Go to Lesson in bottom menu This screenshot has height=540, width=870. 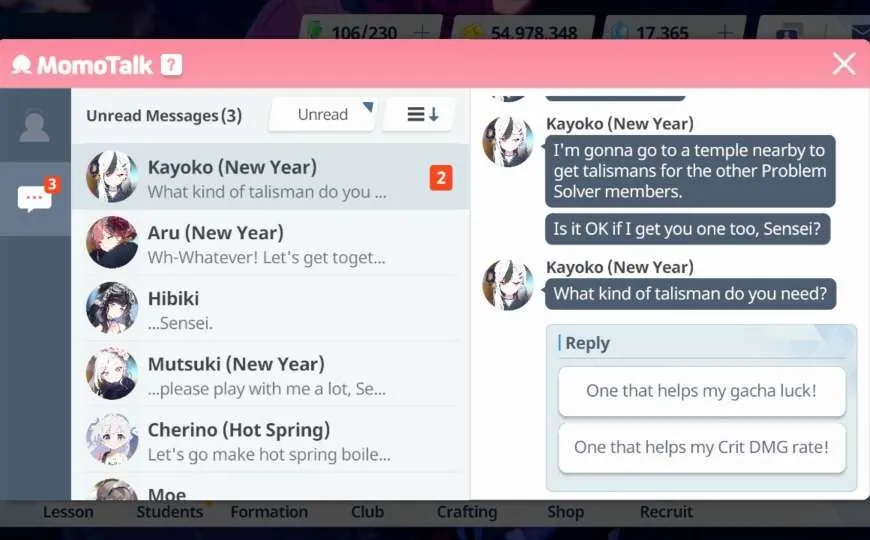point(68,512)
